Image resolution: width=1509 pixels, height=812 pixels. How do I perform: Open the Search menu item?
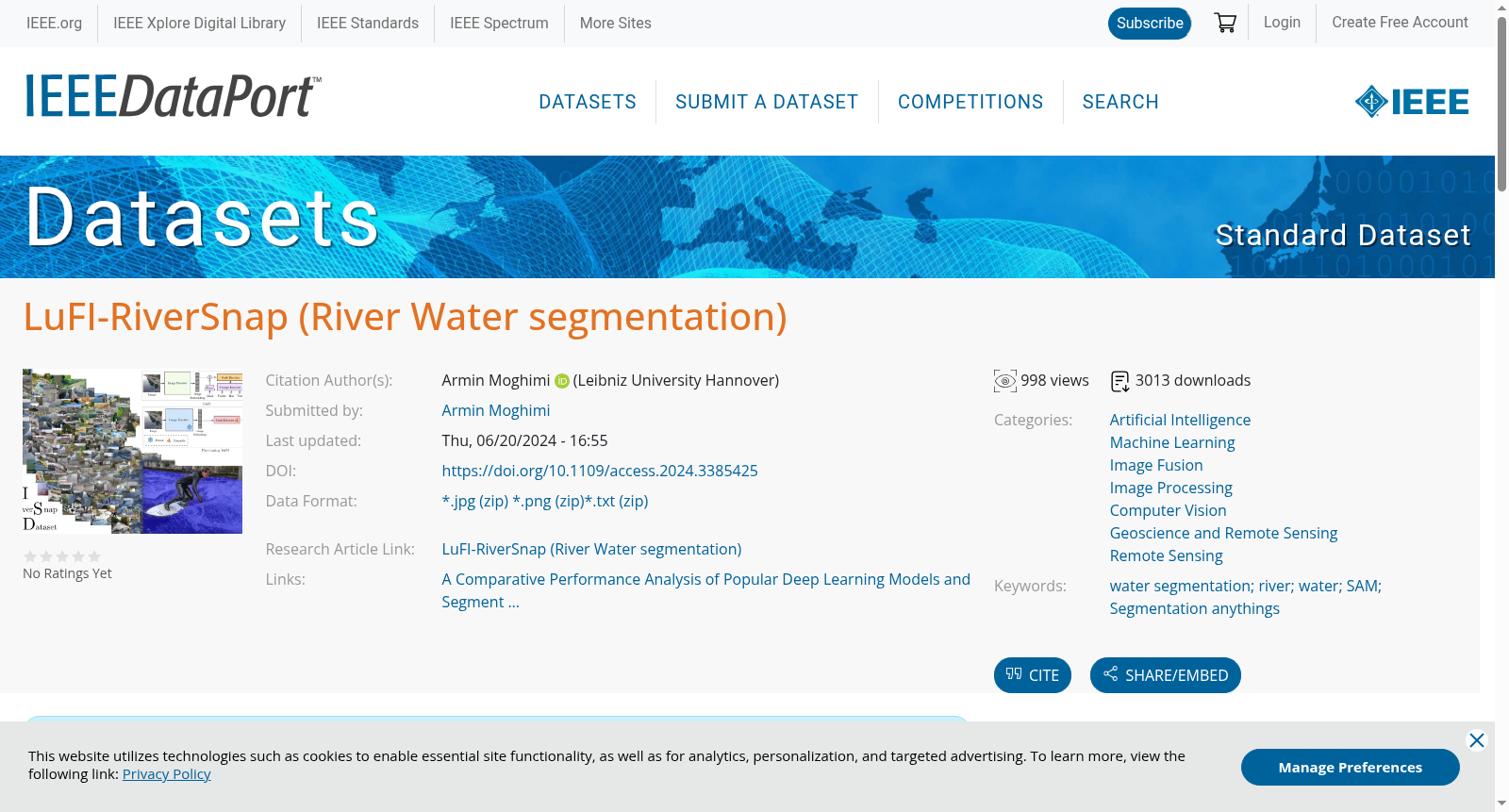tap(1120, 102)
